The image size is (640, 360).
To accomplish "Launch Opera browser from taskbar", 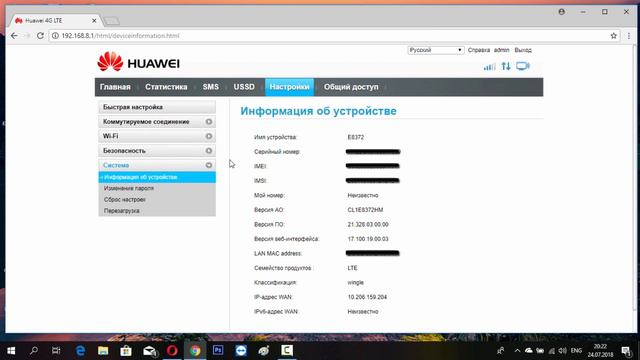I will 172,351.
